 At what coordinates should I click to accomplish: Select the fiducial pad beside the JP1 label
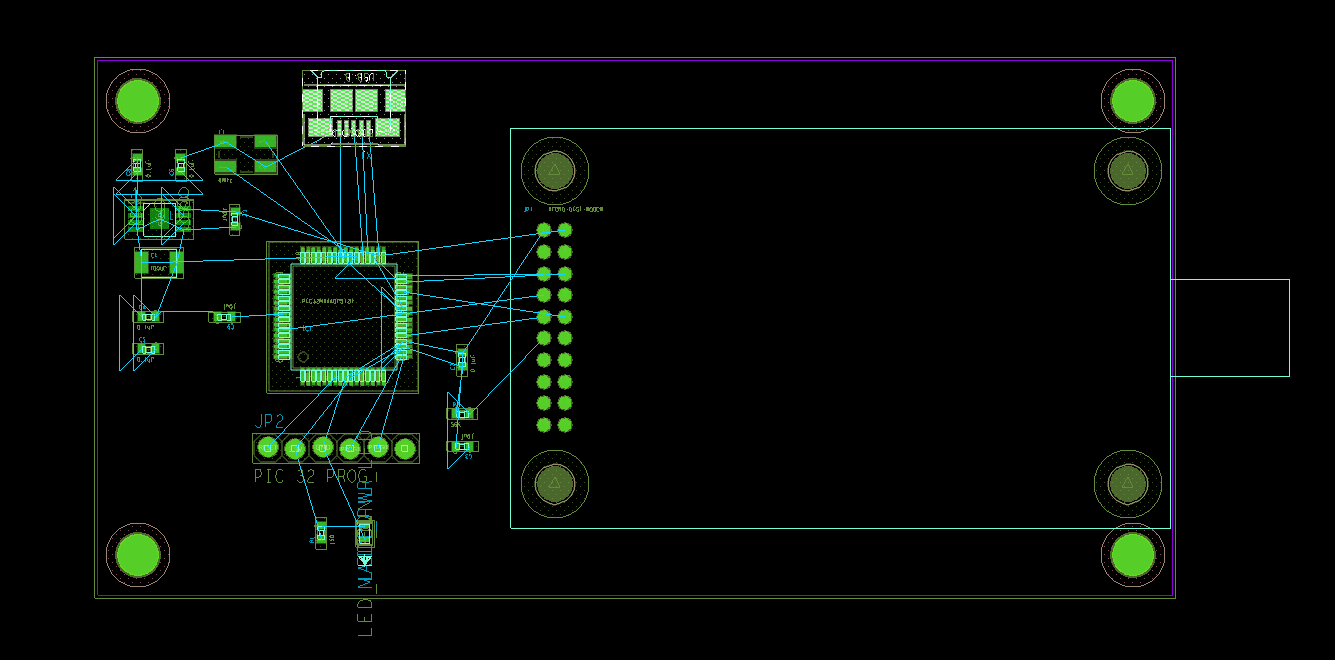coord(553,172)
